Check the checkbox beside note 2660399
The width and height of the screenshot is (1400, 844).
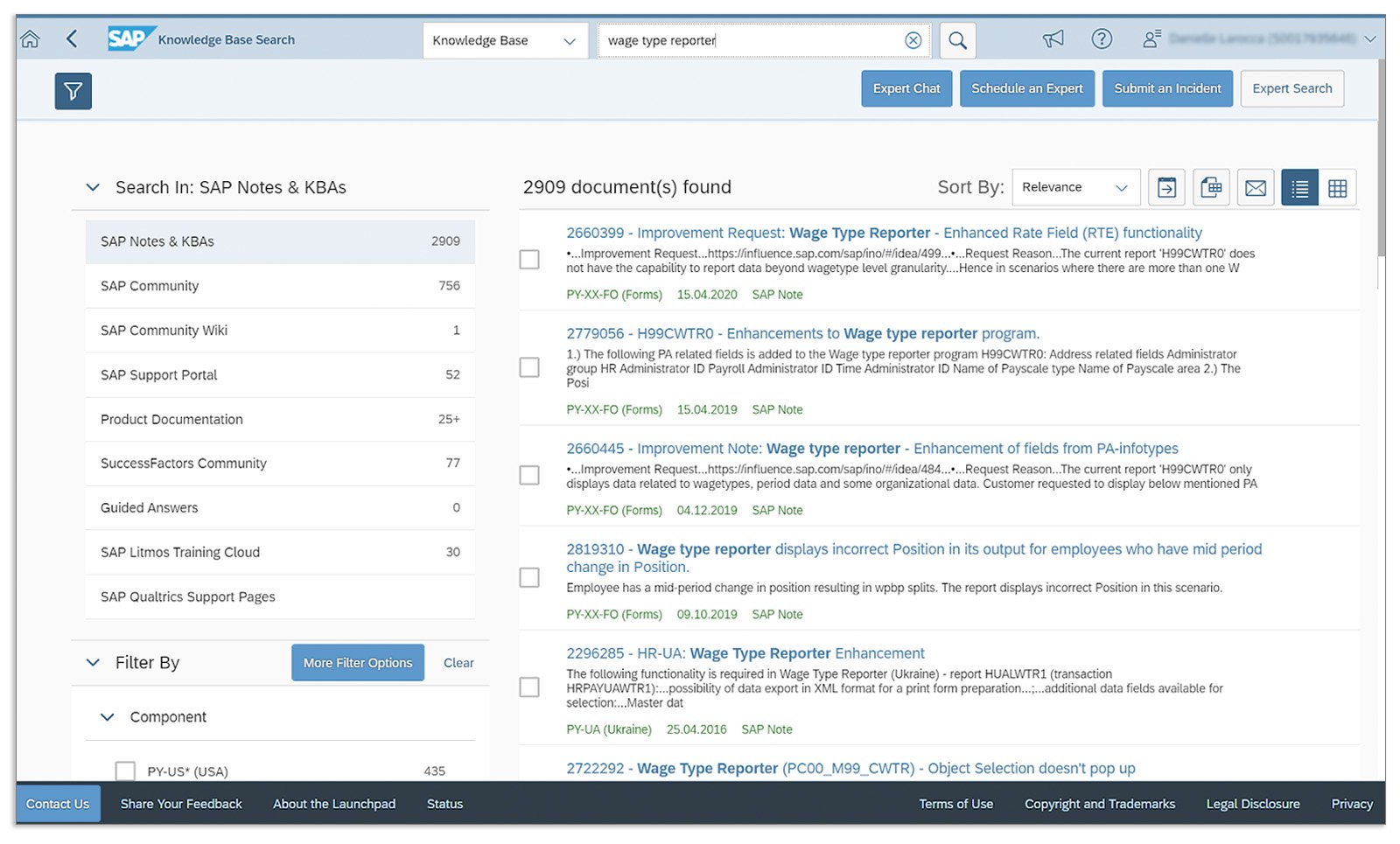tap(529, 260)
